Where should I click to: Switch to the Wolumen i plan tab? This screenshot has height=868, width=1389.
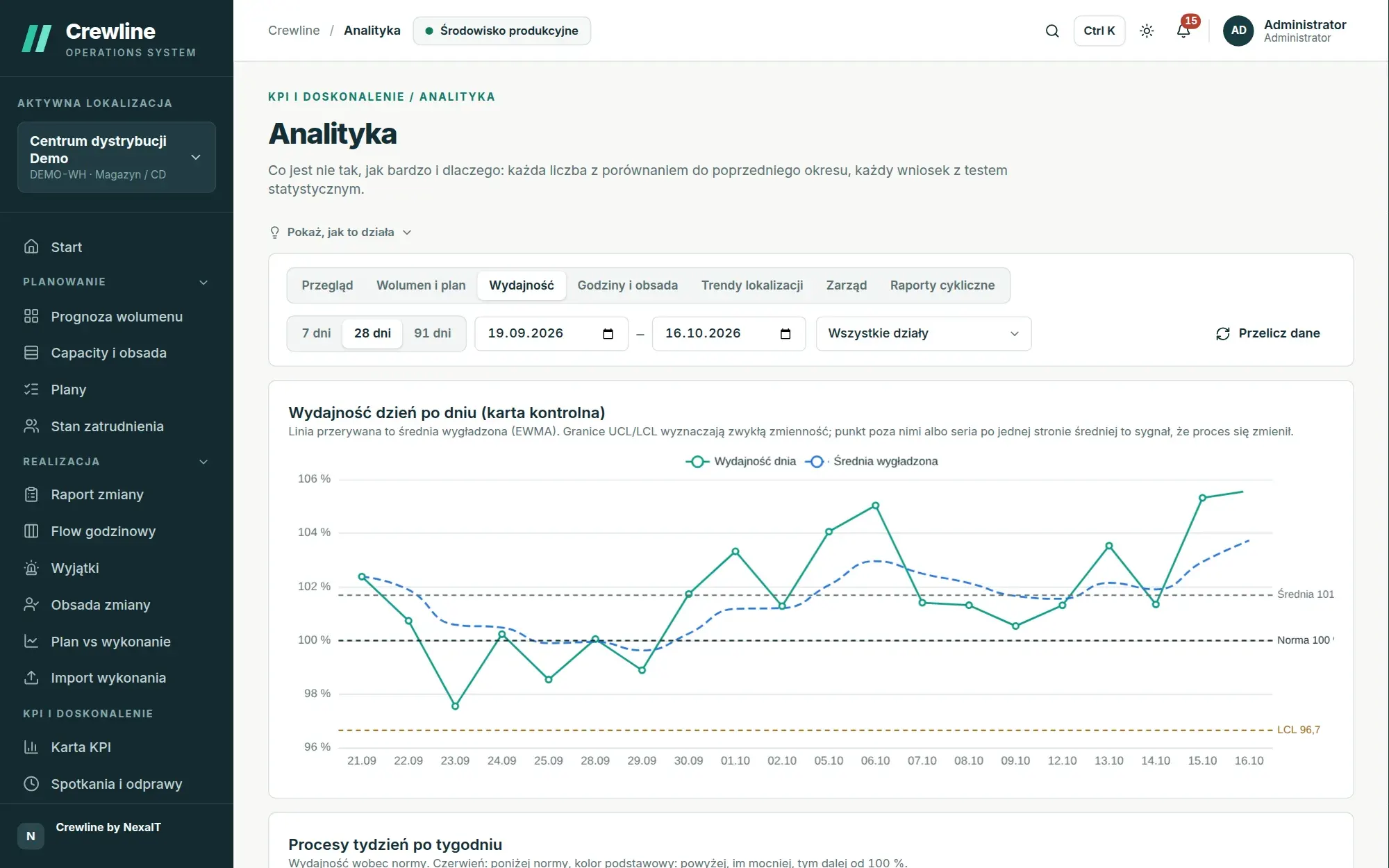tap(421, 285)
